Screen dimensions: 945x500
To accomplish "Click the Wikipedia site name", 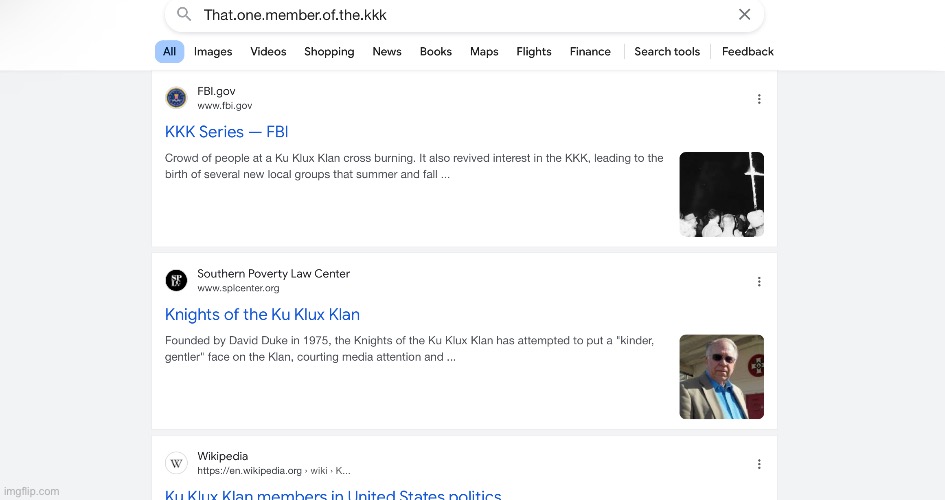I will pos(222,456).
